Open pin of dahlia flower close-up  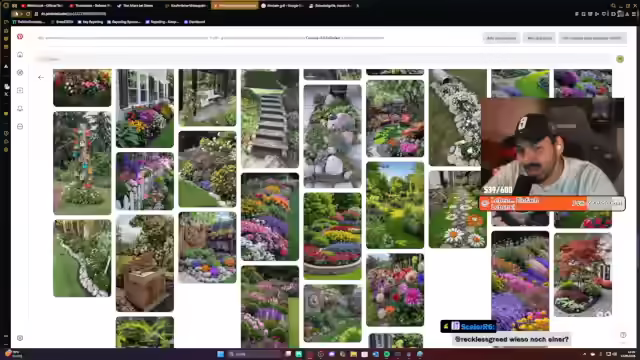coord(395,290)
